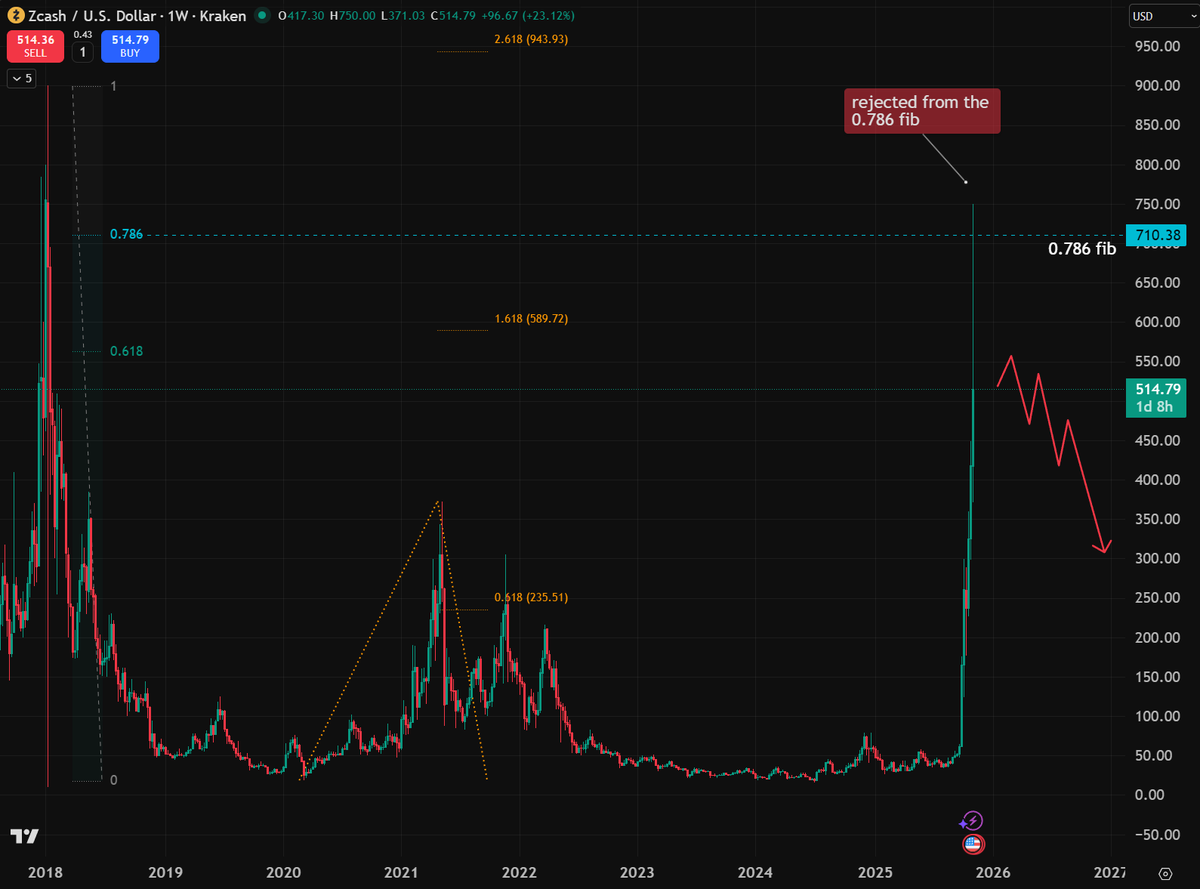Click the green 0.618 retracement level label
This screenshot has width=1200, height=889.
click(127, 351)
